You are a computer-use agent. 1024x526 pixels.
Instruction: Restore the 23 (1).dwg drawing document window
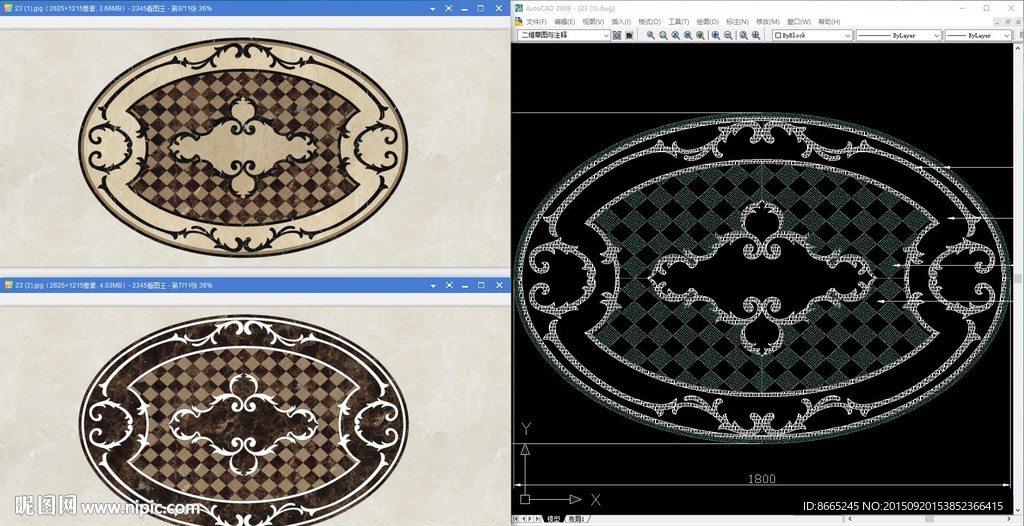tap(1007, 22)
